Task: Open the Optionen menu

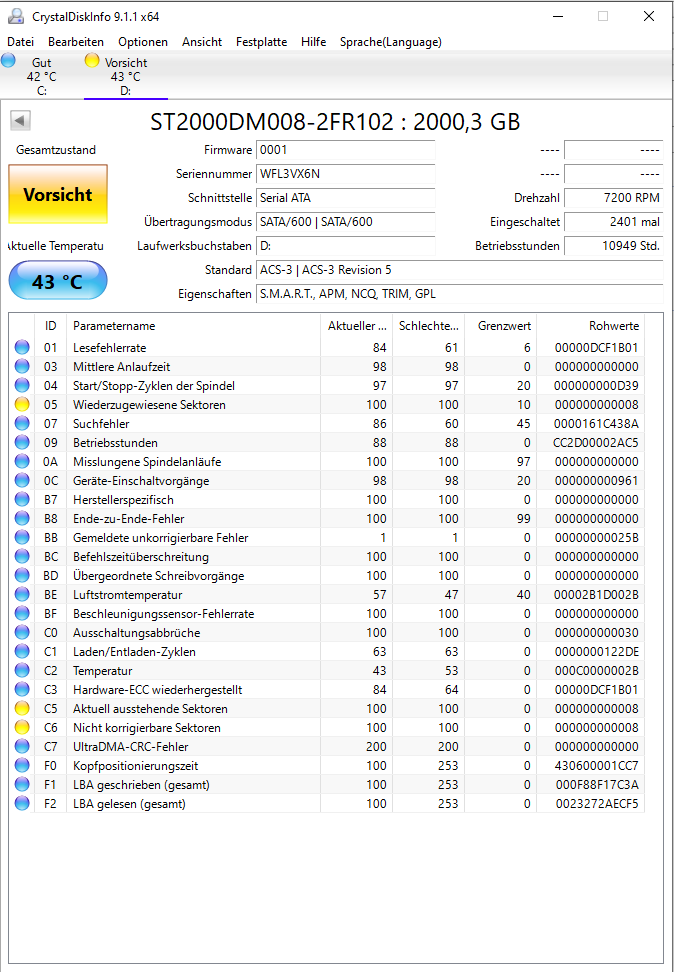Action: pos(143,42)
